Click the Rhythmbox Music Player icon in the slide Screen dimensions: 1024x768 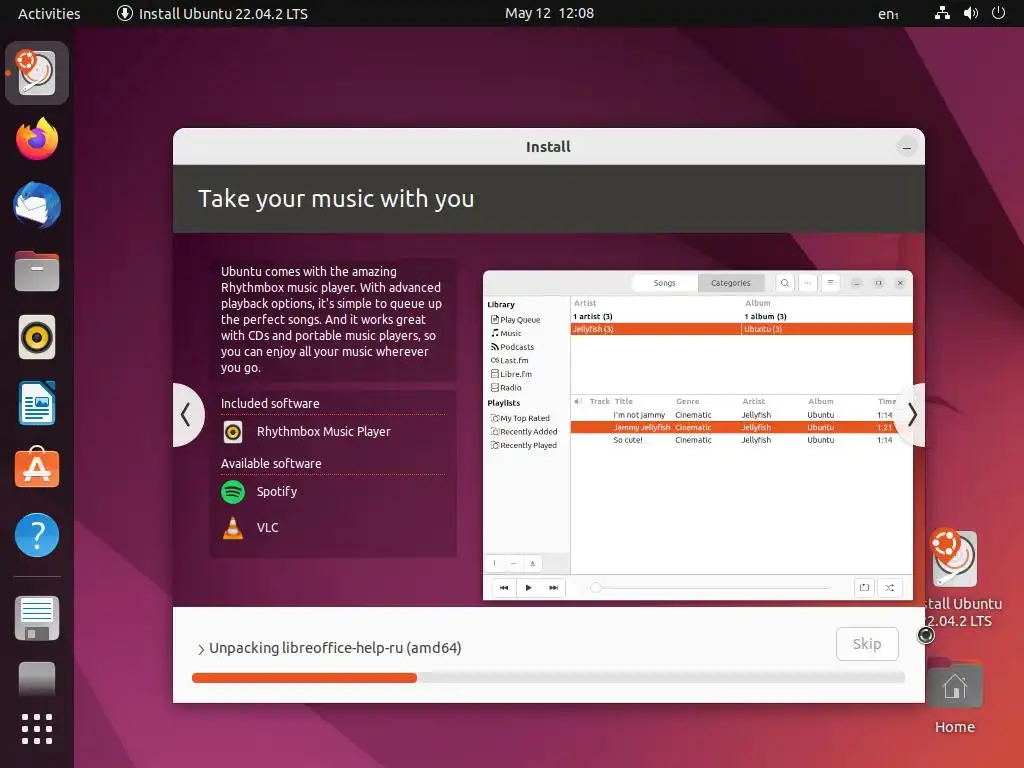(233, 432)
